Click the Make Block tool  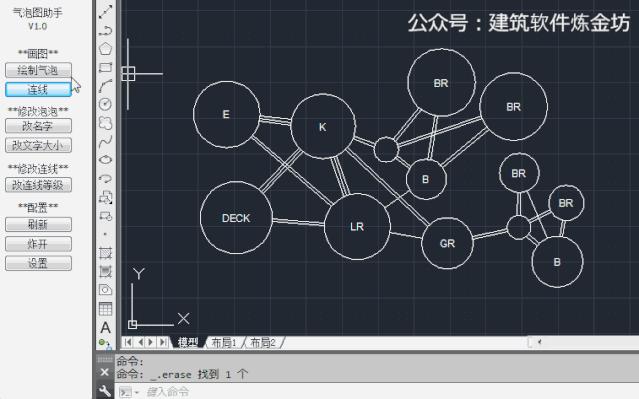(105, 216)
